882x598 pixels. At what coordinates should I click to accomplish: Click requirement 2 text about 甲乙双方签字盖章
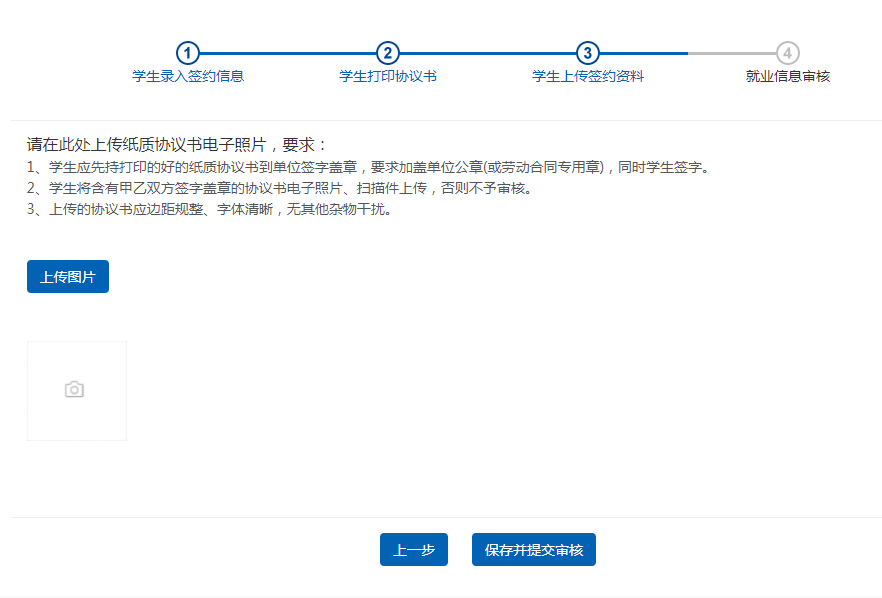279,188
